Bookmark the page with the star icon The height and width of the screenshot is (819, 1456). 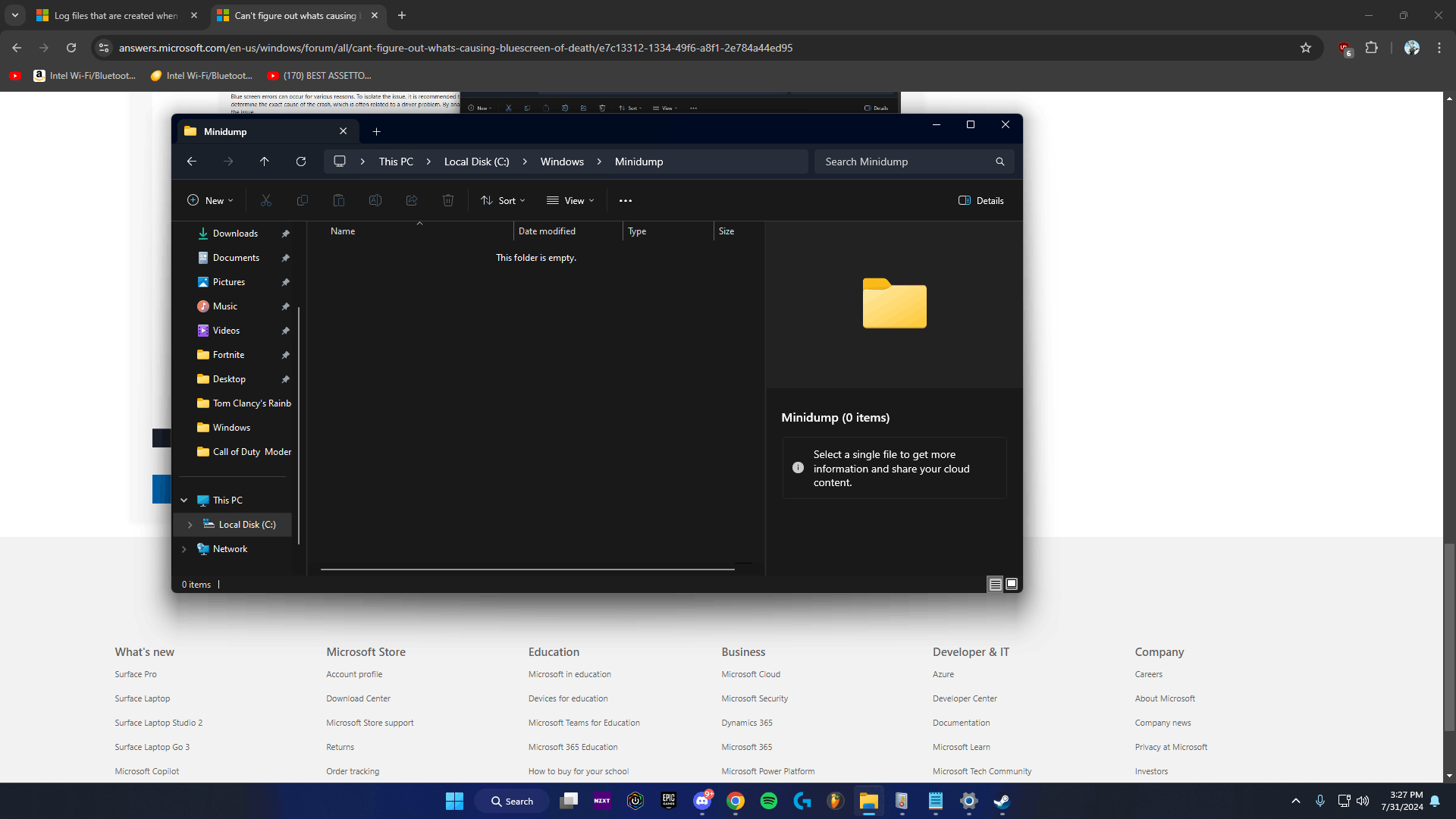(x=1305, y=48)
